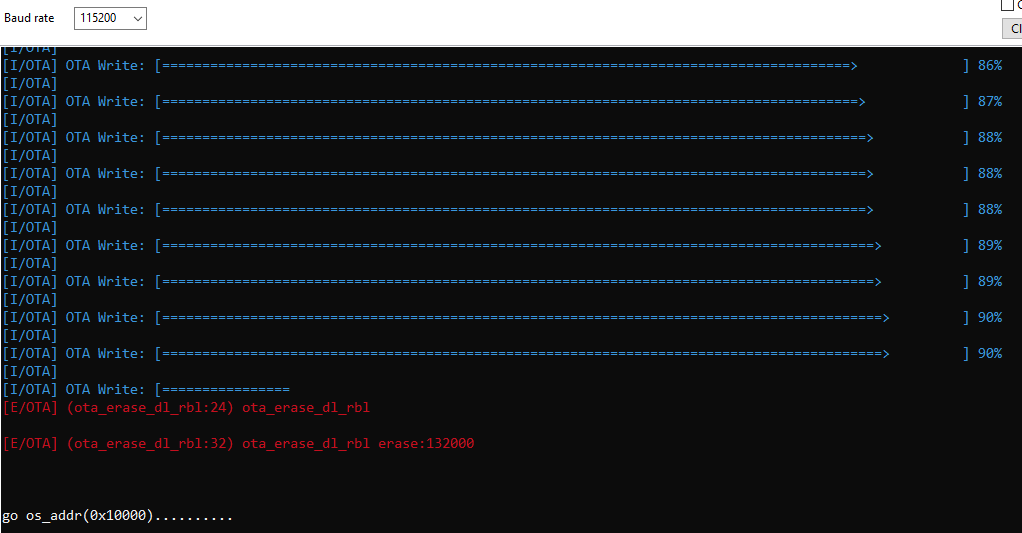This screenshot has height=533, width=1022.
Task: Click the topmost 88% progress log line
Action: click(503, 137)
